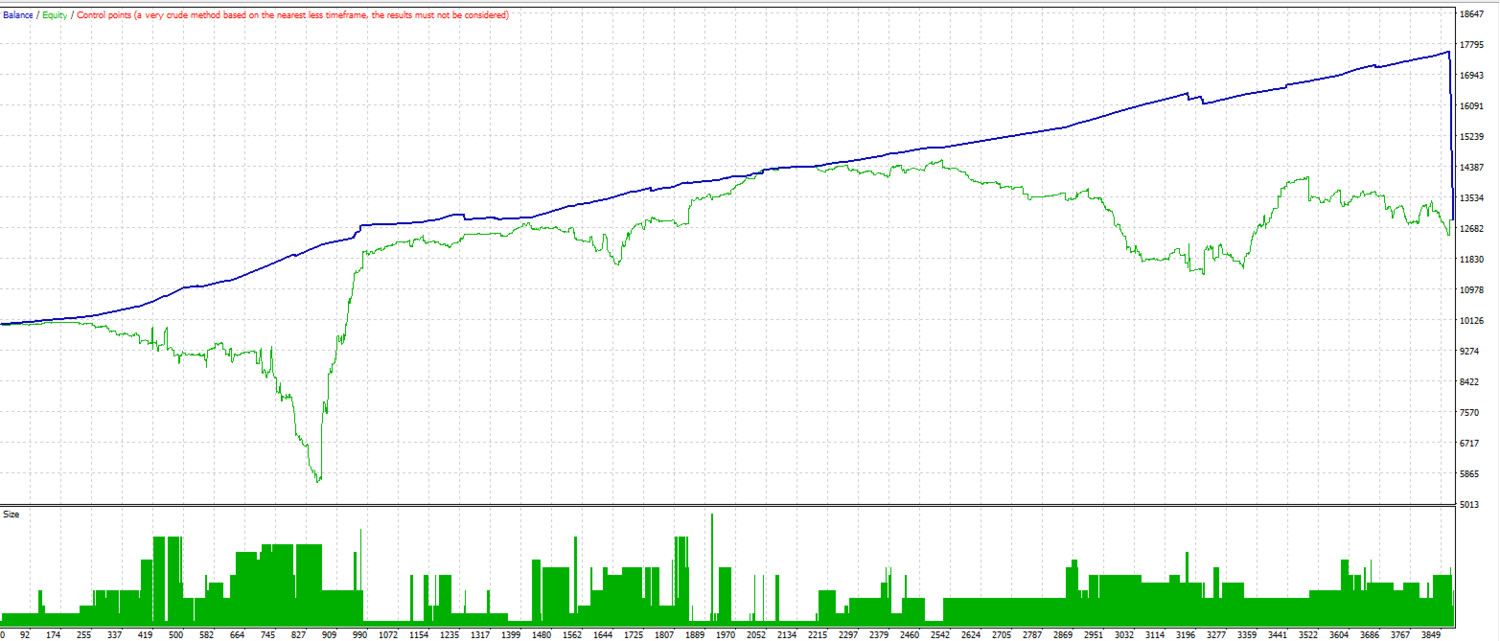This screenshot has height=641, width=1500.
Task: Click the red Control points legend text
Action: 292,15
